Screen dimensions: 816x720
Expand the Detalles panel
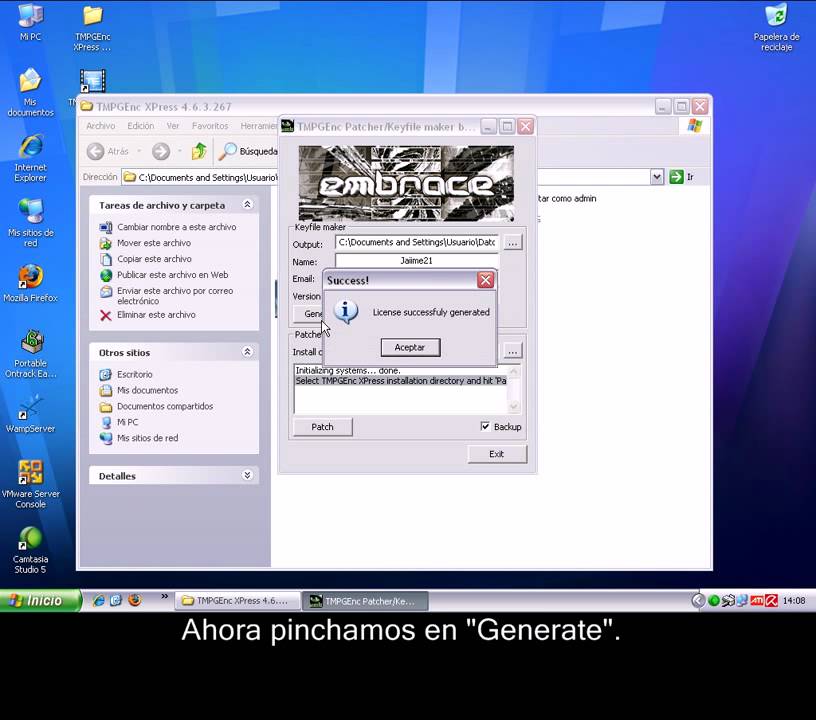[248, 475]
